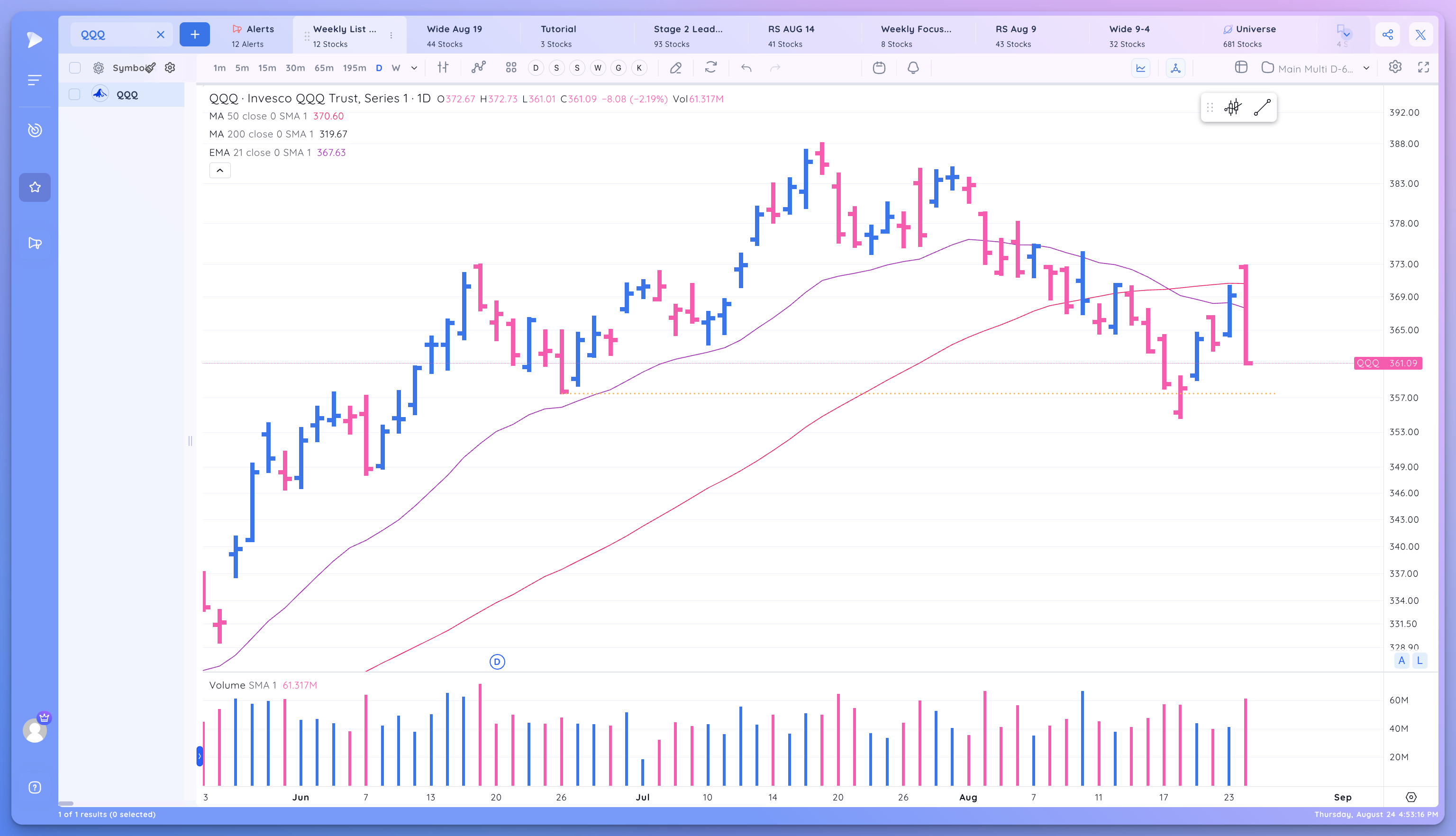This screenshot has width=1456, height=836.
Task: Open the radar scanner icon in sidebar
Action: click(x=35, y=130)
